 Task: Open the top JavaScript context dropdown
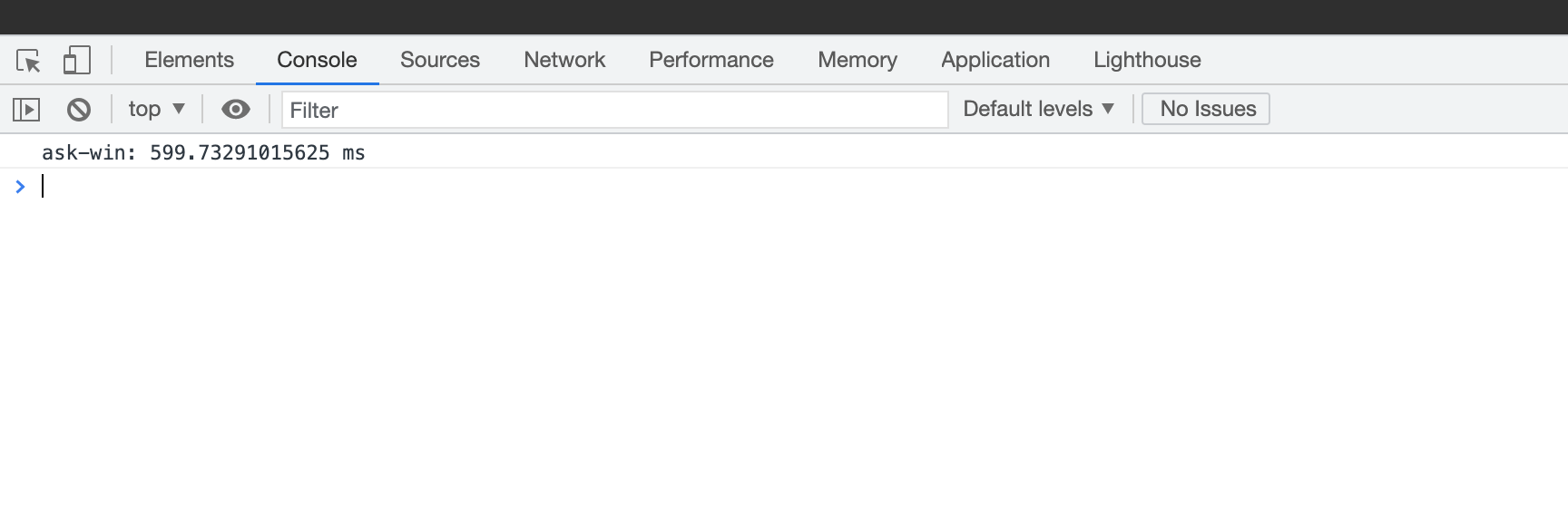156,110
